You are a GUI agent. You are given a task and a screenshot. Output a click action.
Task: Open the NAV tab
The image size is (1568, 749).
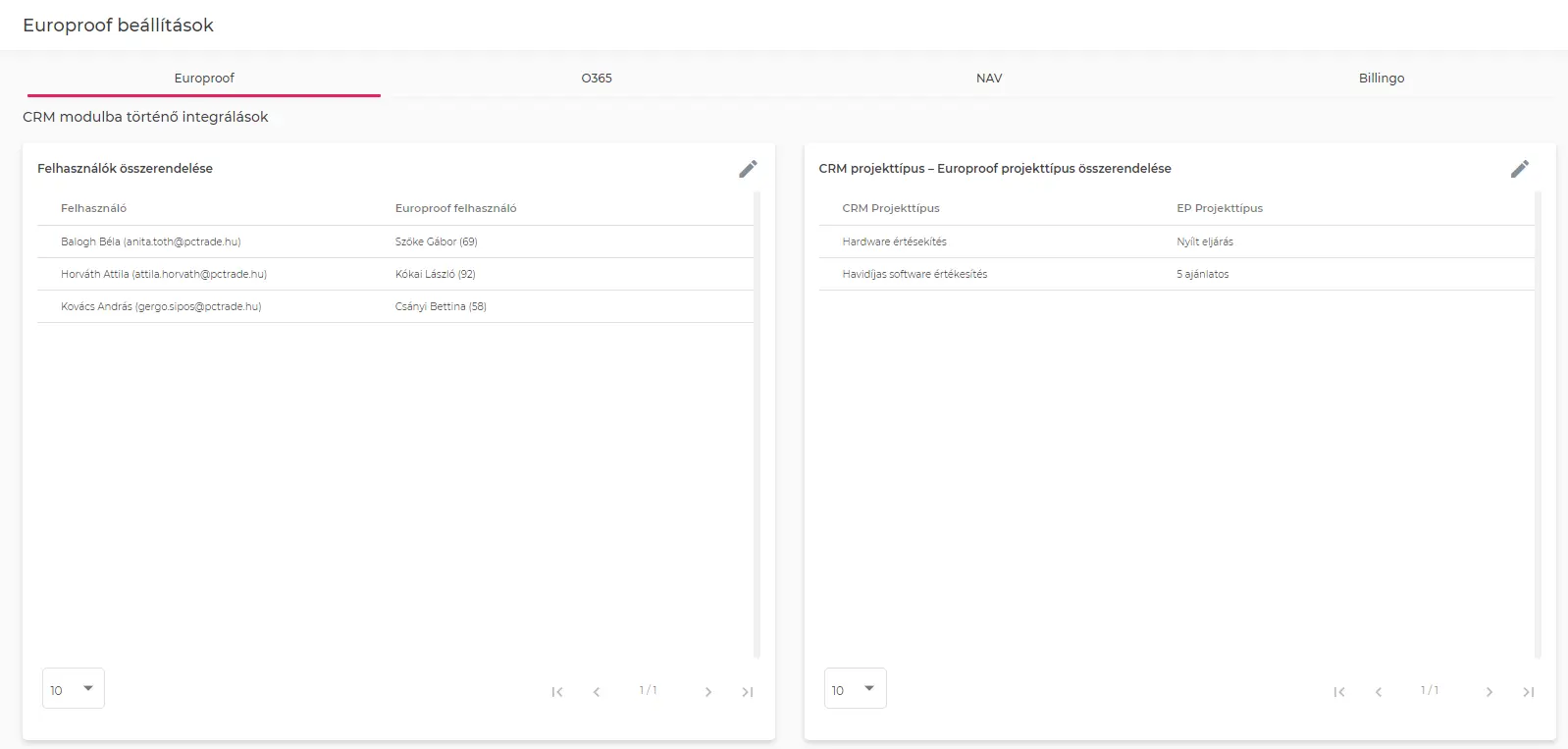[989, 78]
